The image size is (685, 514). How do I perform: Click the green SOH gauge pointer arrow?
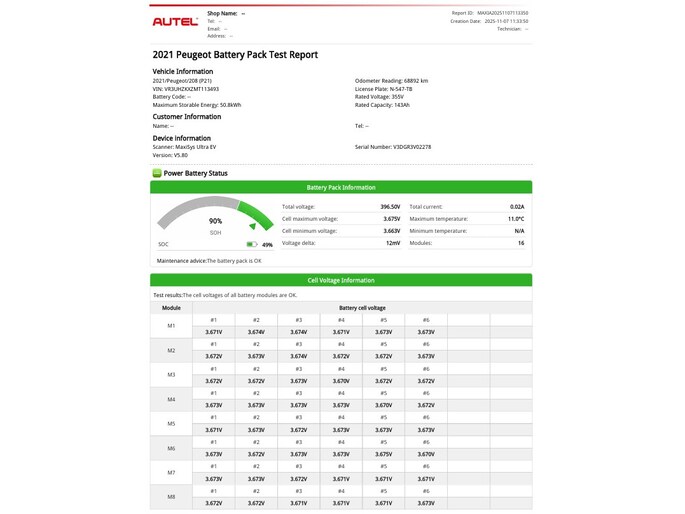pyautogui.click(x=252, y=226)
